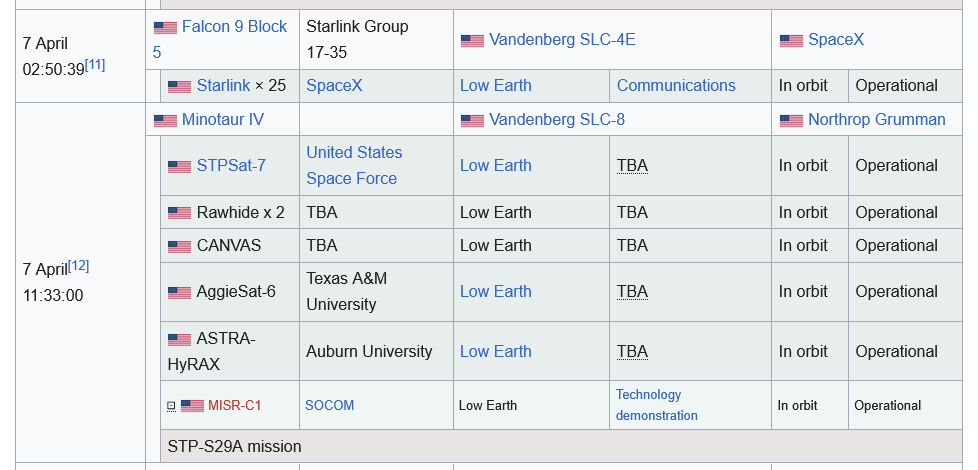Click the flag icon before AggieSat-6

click(x=179, y=293)
